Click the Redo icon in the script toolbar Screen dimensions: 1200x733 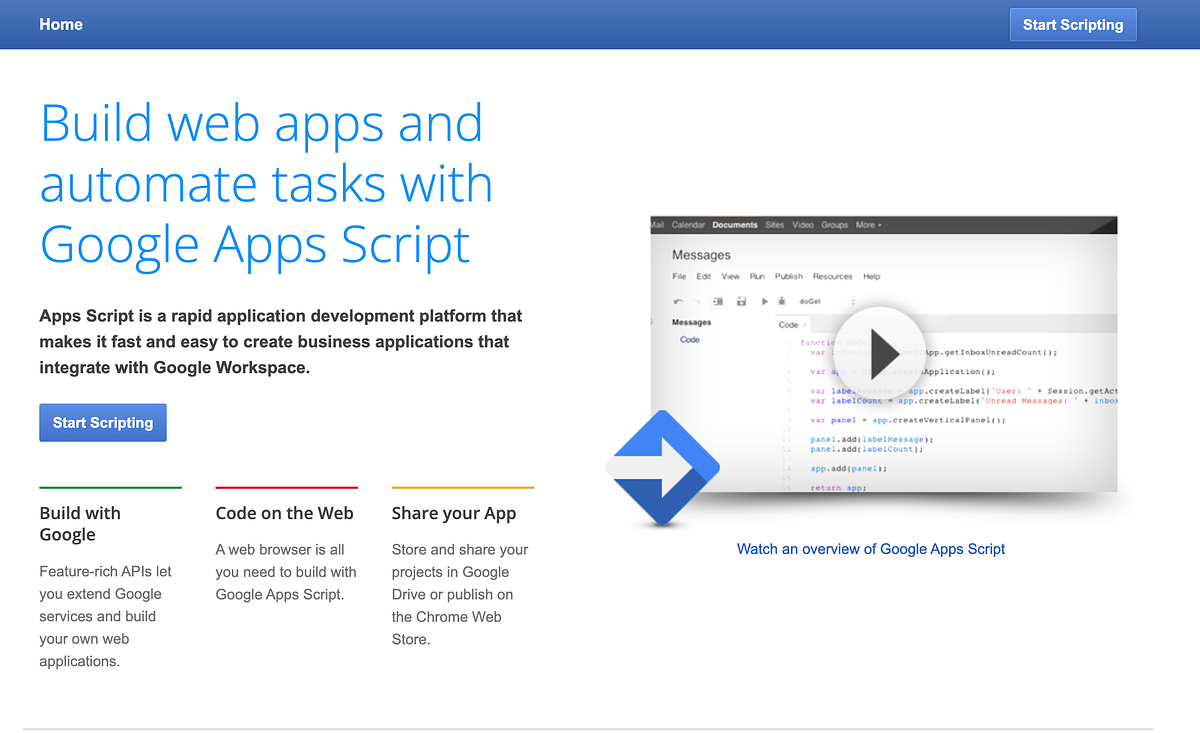coord(697,300)
